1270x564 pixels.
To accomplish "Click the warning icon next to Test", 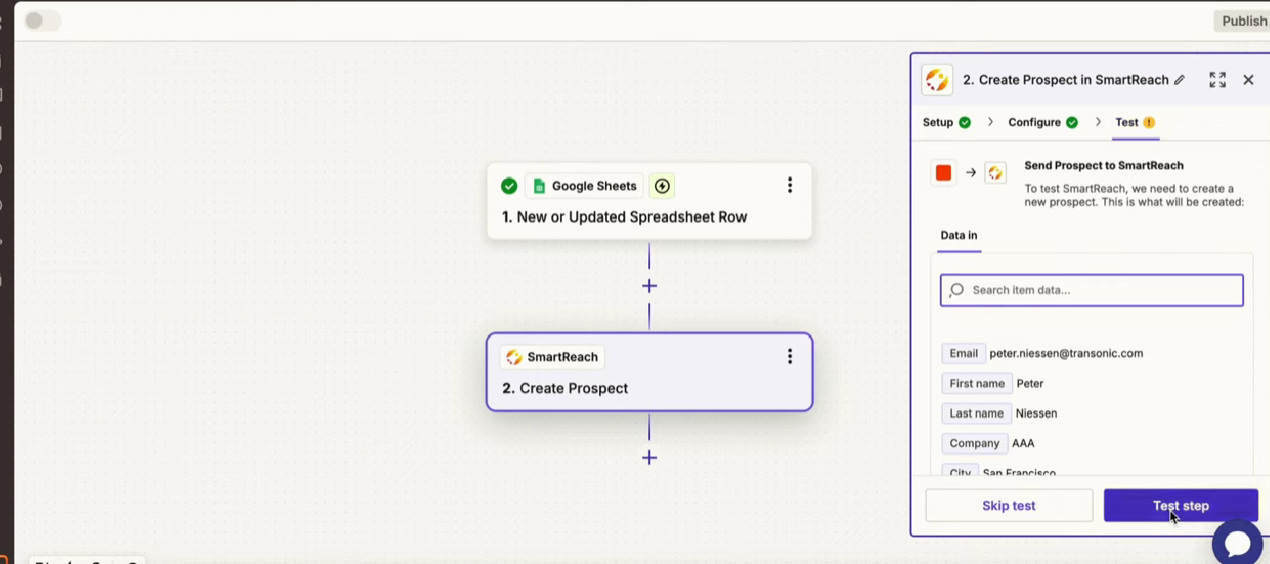I will [1149, 122].
